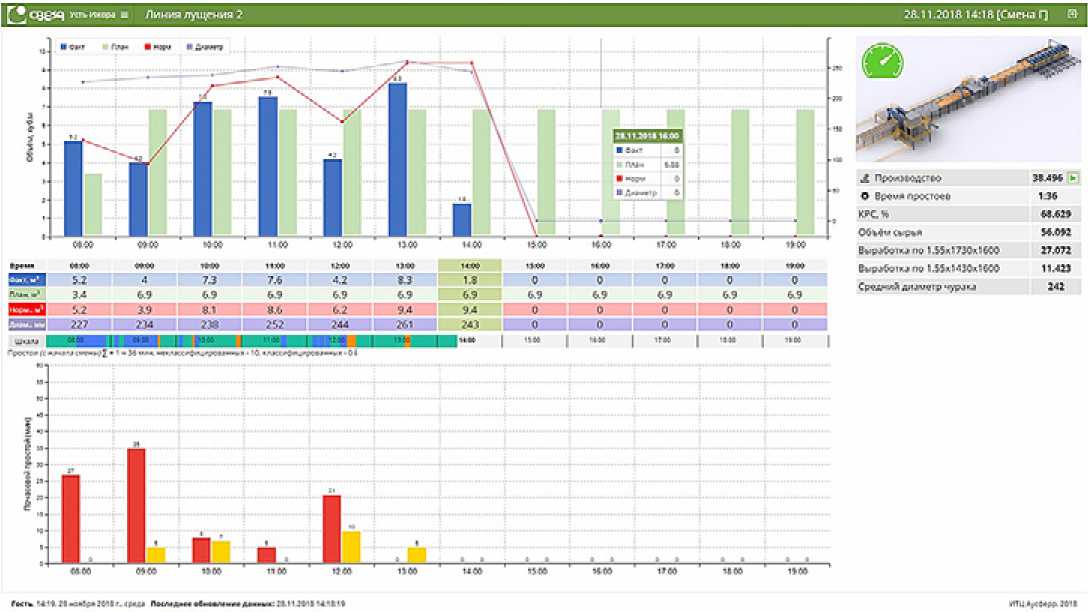1088x612 pixels.
Task: Click the Объём сырья row label
Action: (x=890, y=232)
